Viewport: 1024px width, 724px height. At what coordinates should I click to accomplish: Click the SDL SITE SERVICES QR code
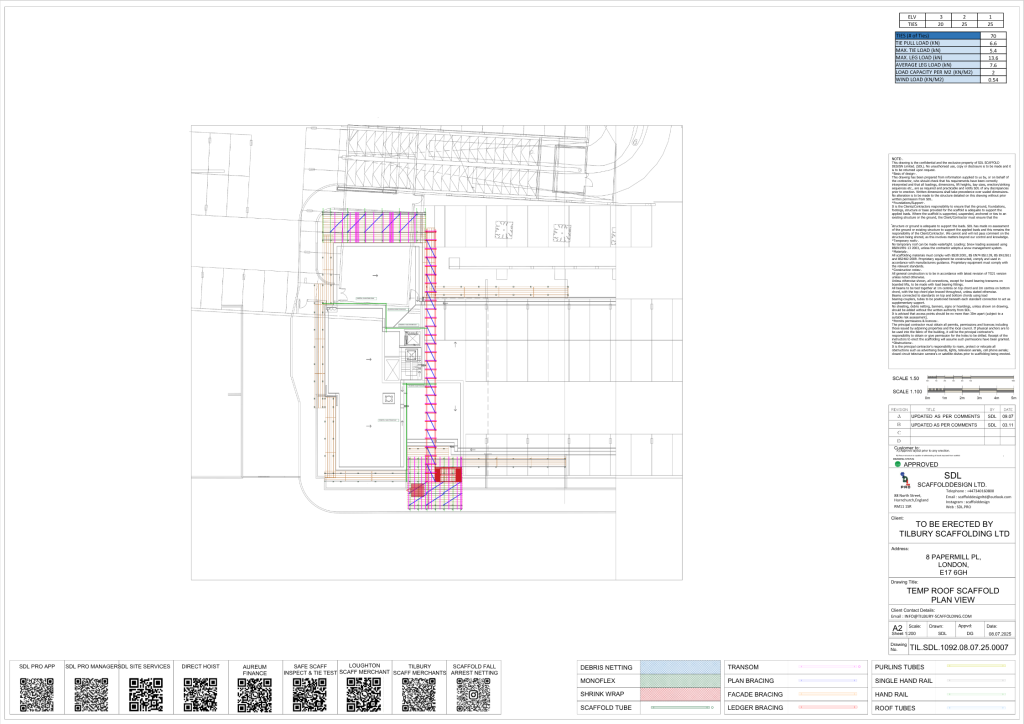point(146,695)
